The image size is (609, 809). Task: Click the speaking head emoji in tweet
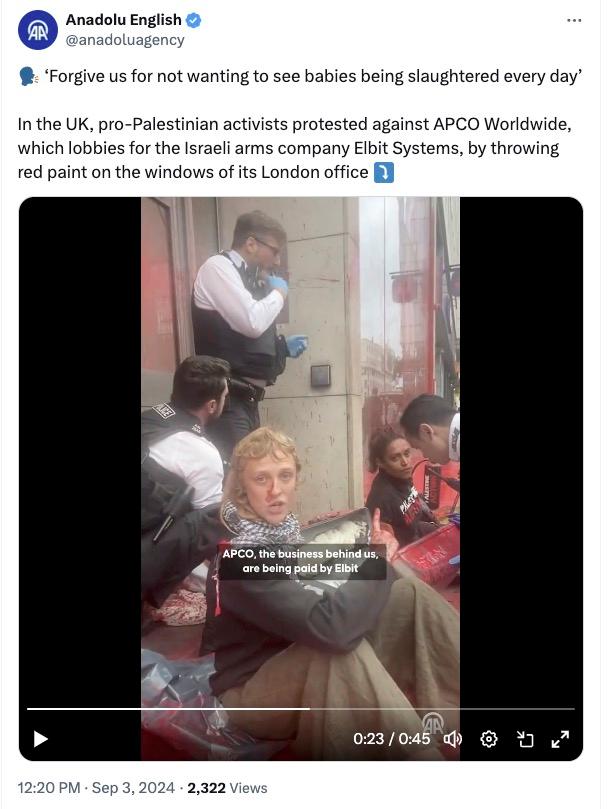tap(27, 77)
